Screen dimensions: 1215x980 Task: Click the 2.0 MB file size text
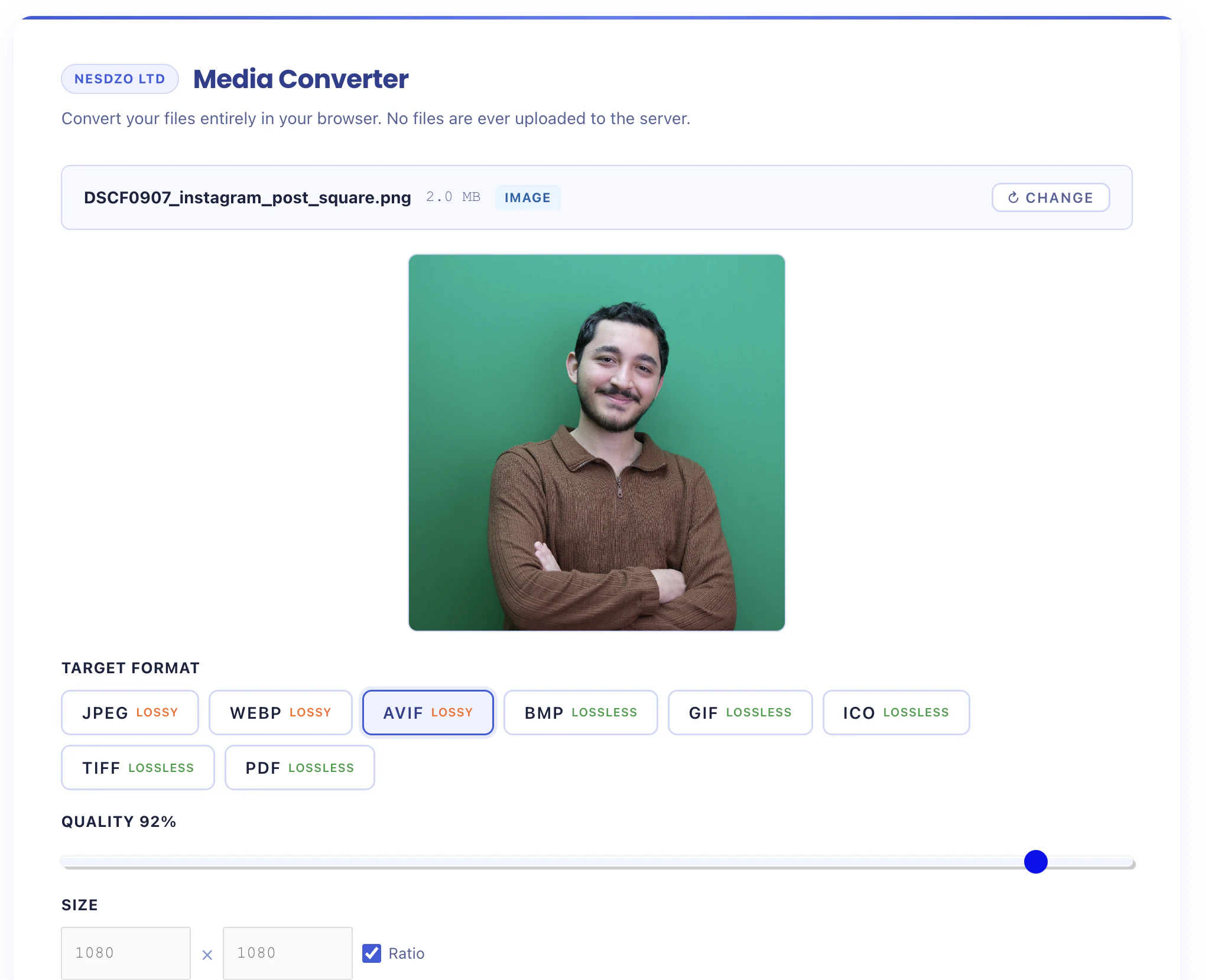click(453, 197)
